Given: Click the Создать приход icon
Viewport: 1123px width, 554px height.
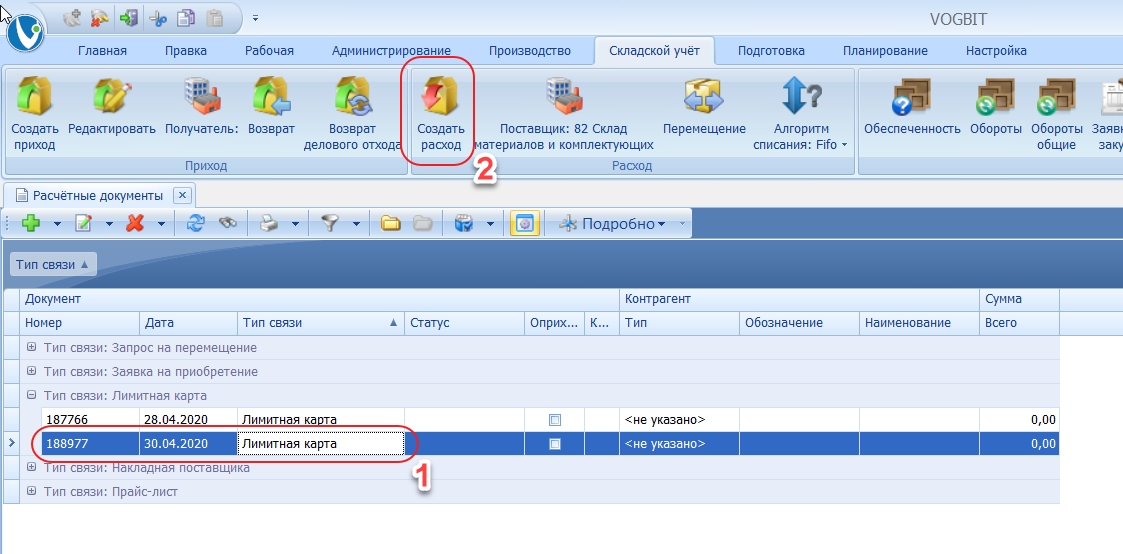Looking at the screenshot, I should (x=35, y=100).
